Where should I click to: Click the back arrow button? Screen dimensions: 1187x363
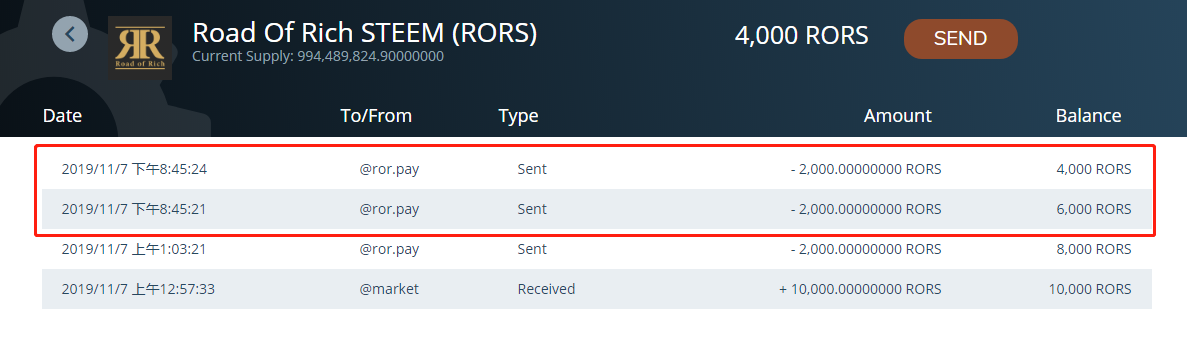(x=70, y=34)
